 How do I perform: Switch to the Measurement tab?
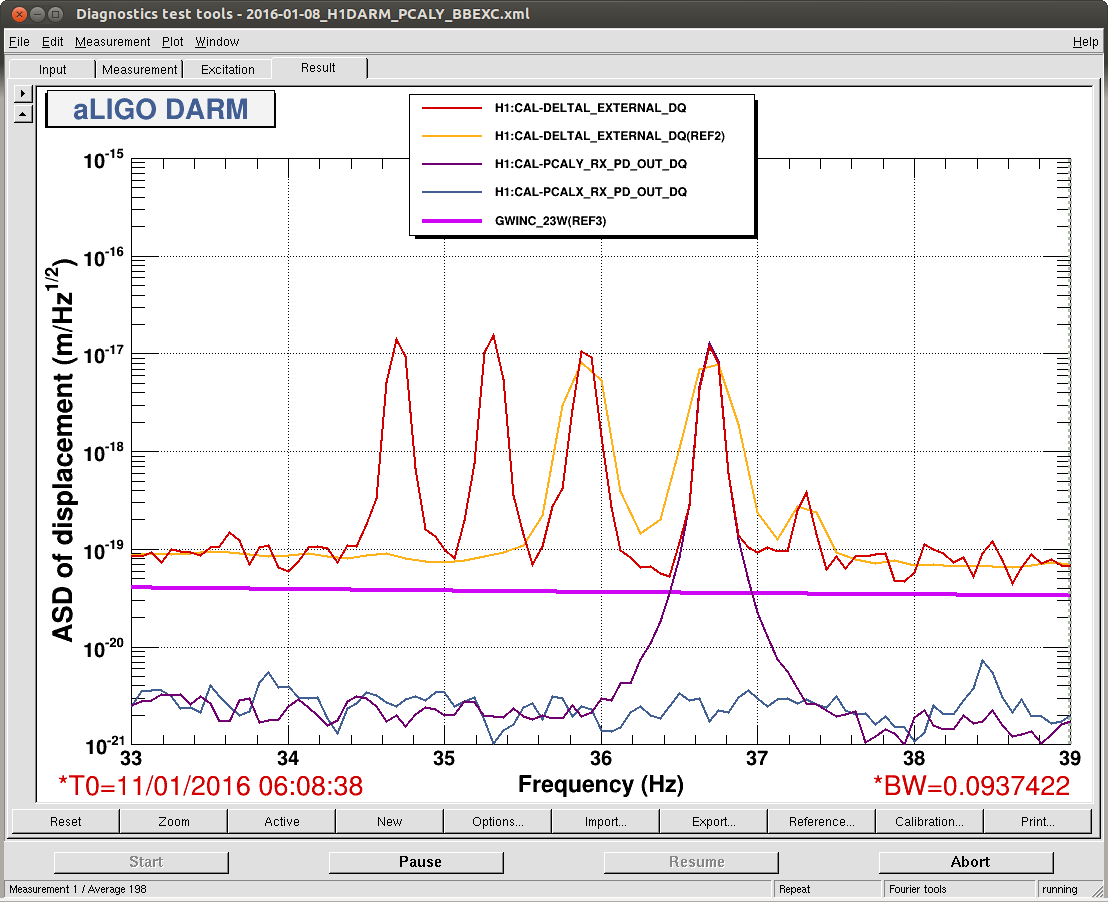pyautogui.click(x=139, y=69)
